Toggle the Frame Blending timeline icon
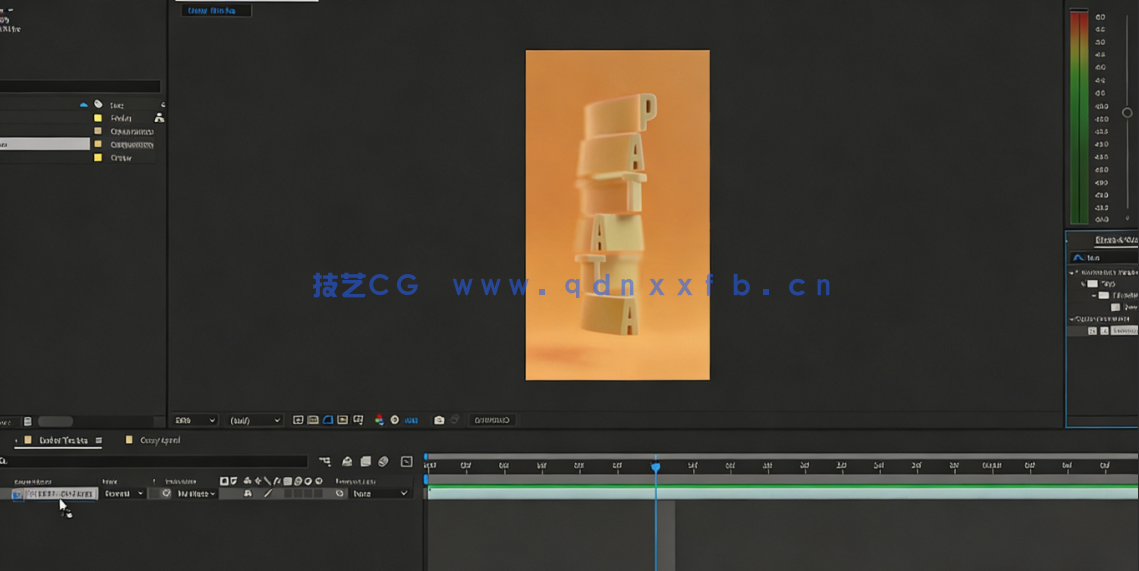Image resolution: width=1139 pixels, height=571 pixels. pyautogui.click(x=365, y=461)
